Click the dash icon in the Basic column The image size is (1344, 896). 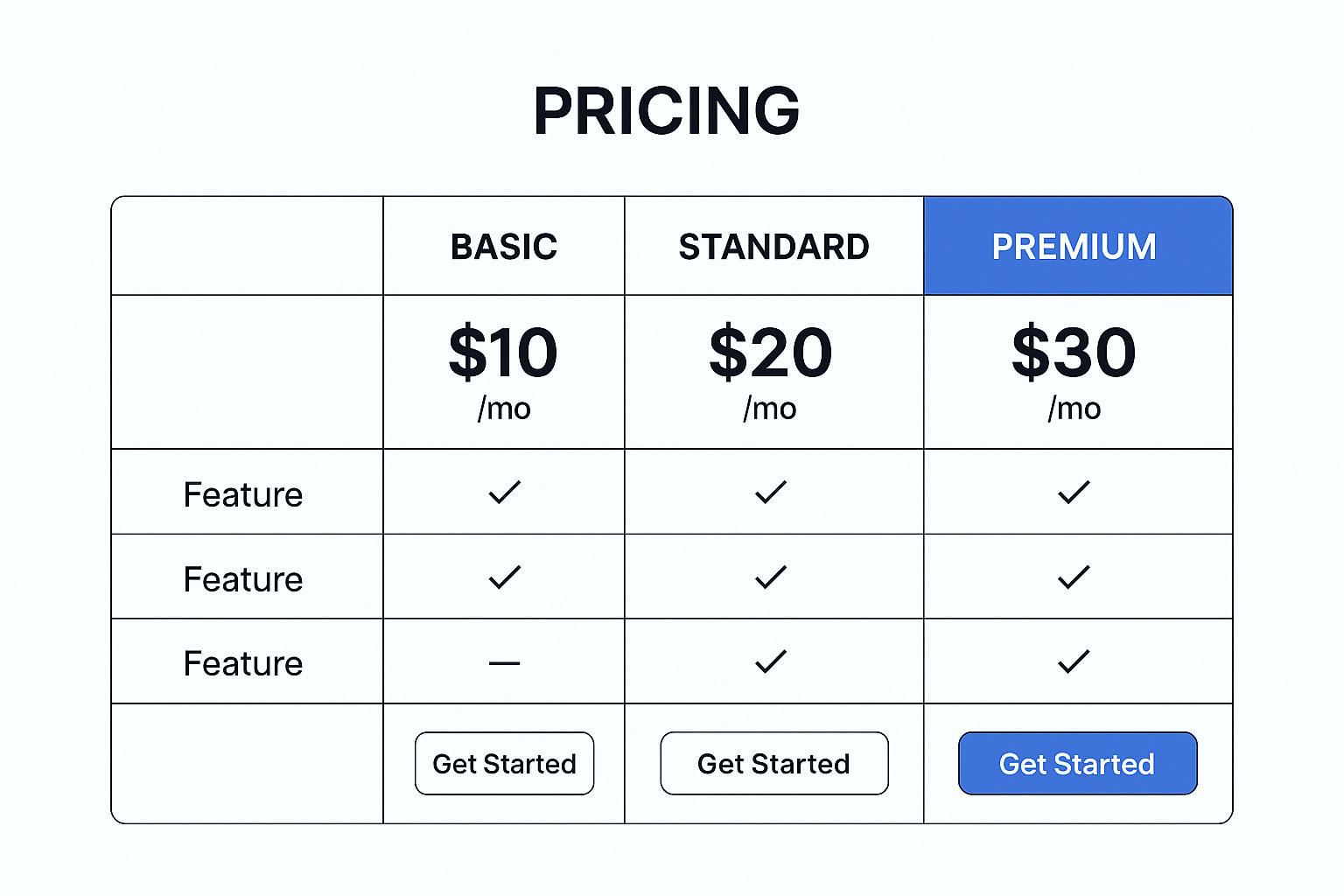(x=505, y=663)
